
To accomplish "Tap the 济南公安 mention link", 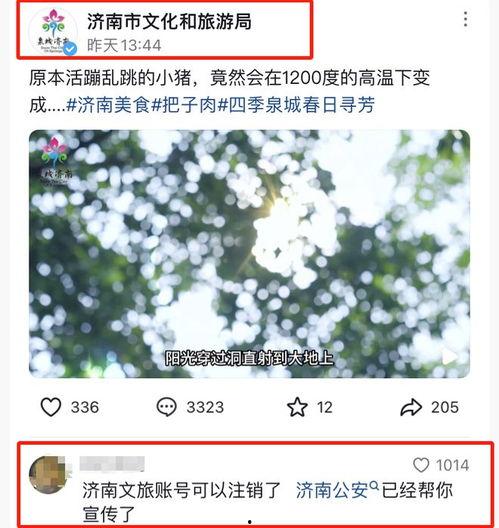I will click(x=332, y=490).
